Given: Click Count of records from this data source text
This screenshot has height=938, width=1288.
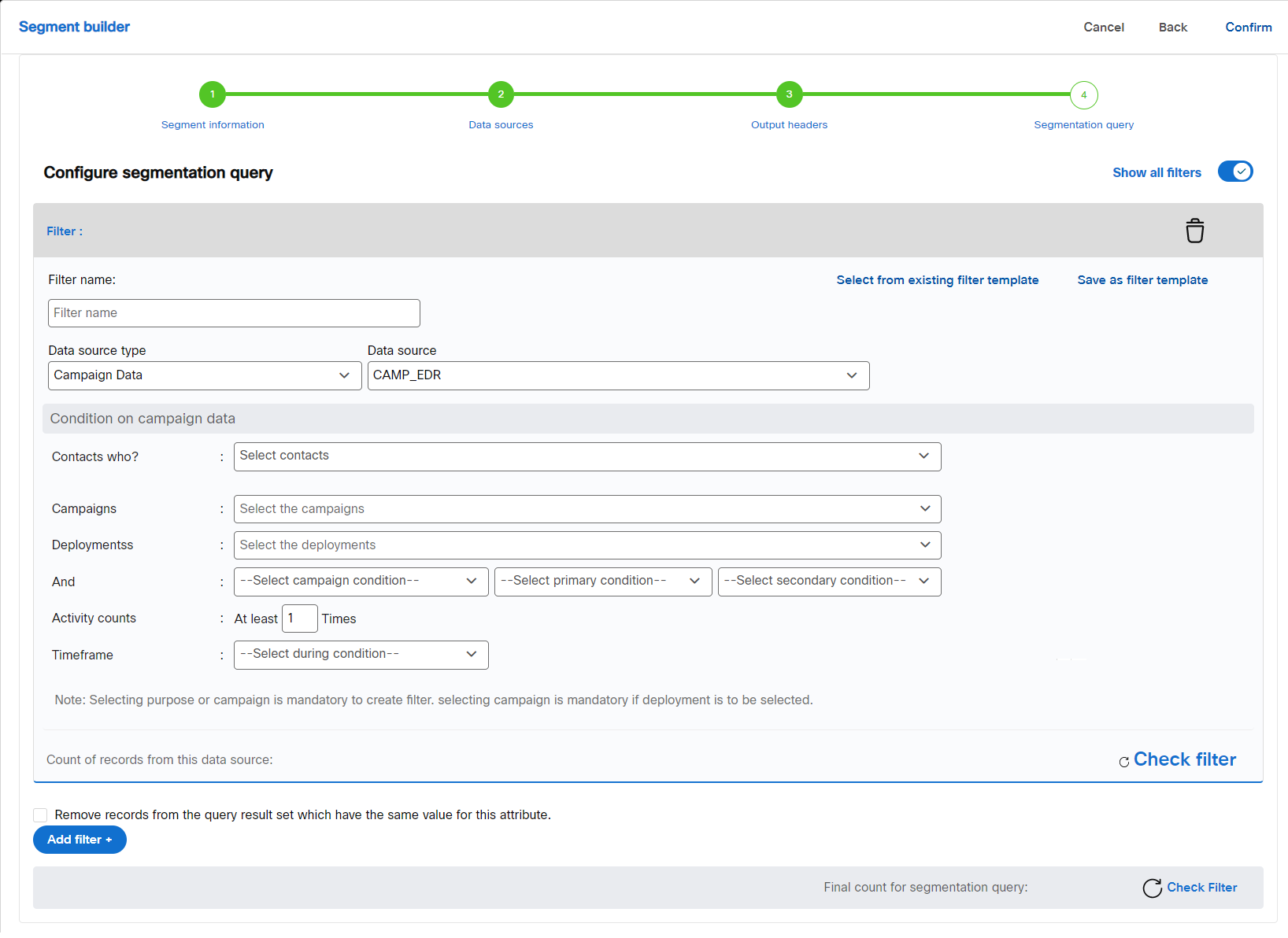Looking at the screenshot, I should click(x=160, y=760).
